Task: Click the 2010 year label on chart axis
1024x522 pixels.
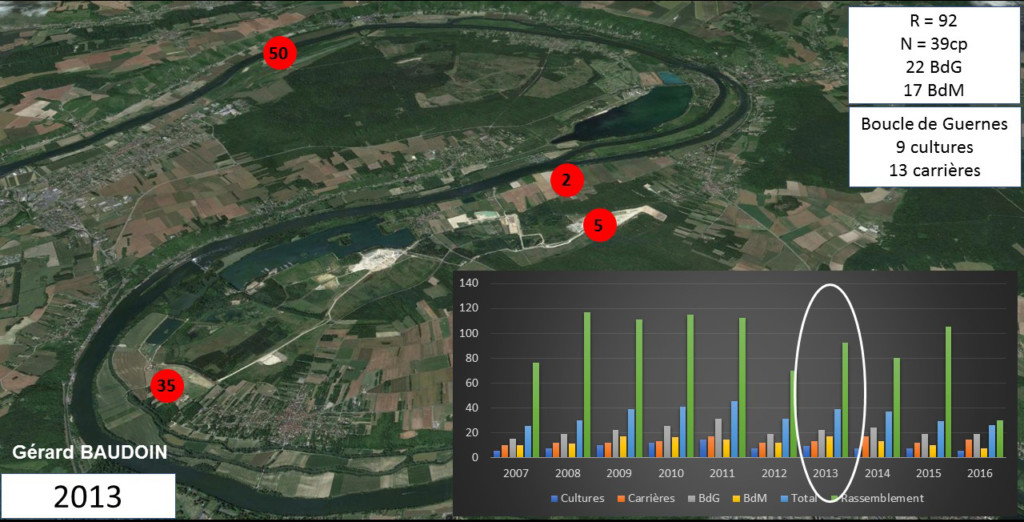Action: point(670,472)
